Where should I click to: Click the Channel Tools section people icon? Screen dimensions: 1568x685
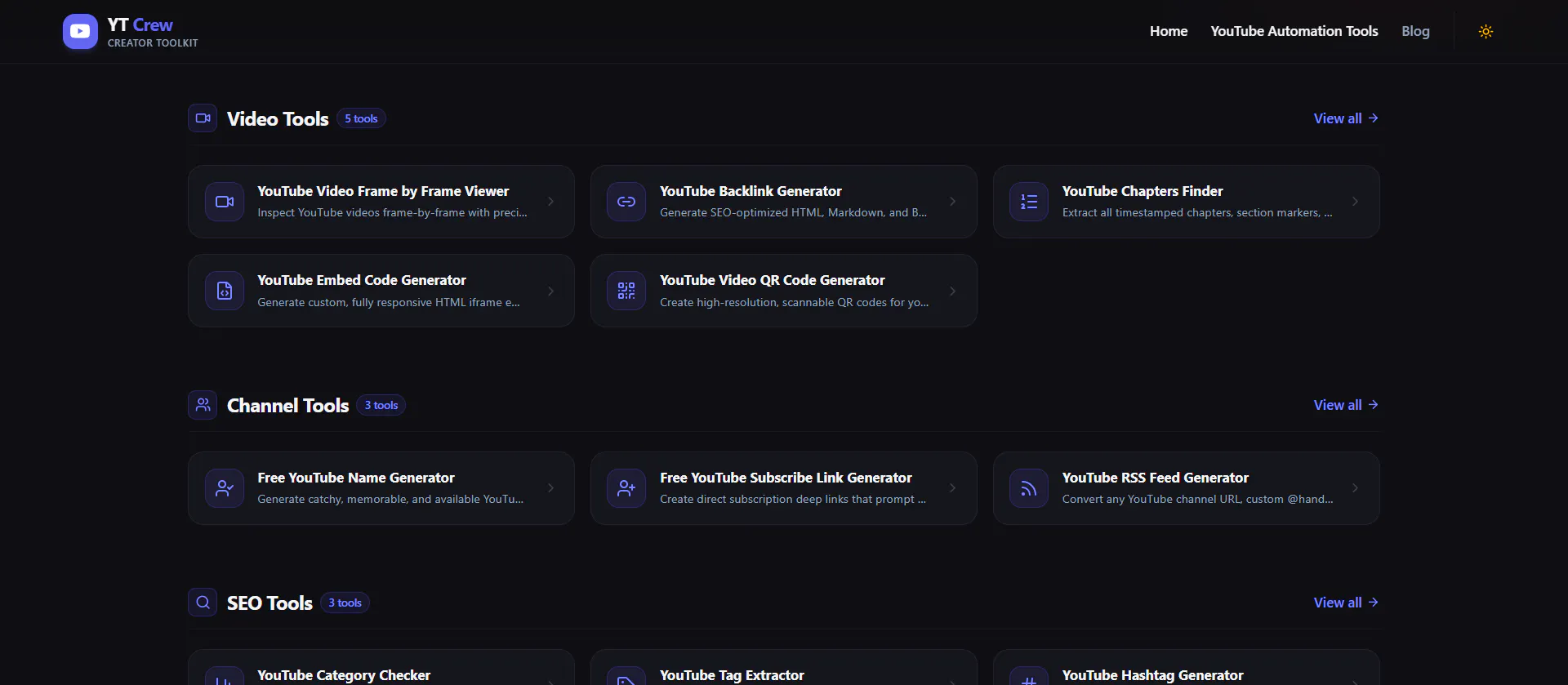coord(203,405)
